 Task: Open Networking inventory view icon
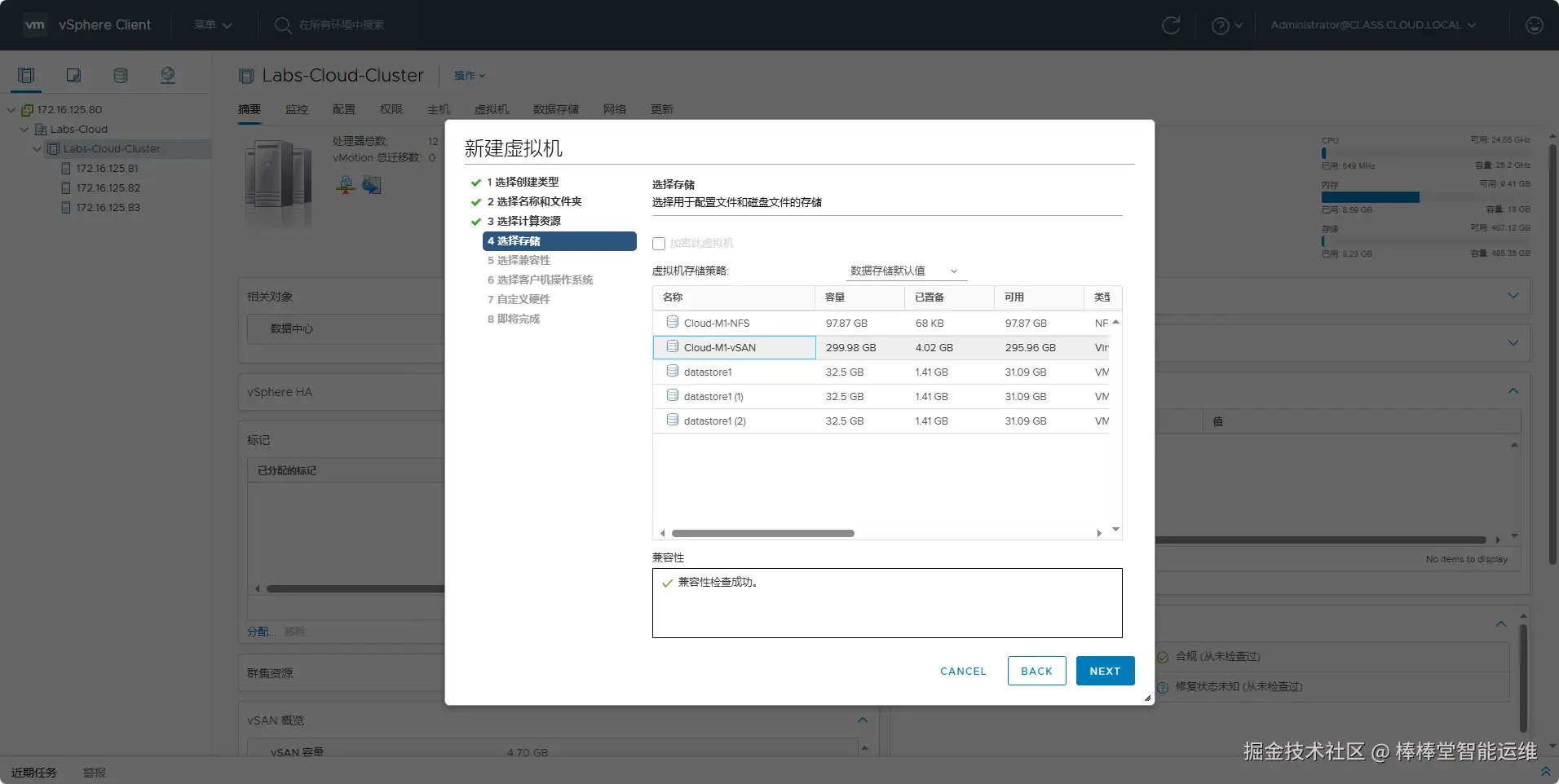(168, 76)
